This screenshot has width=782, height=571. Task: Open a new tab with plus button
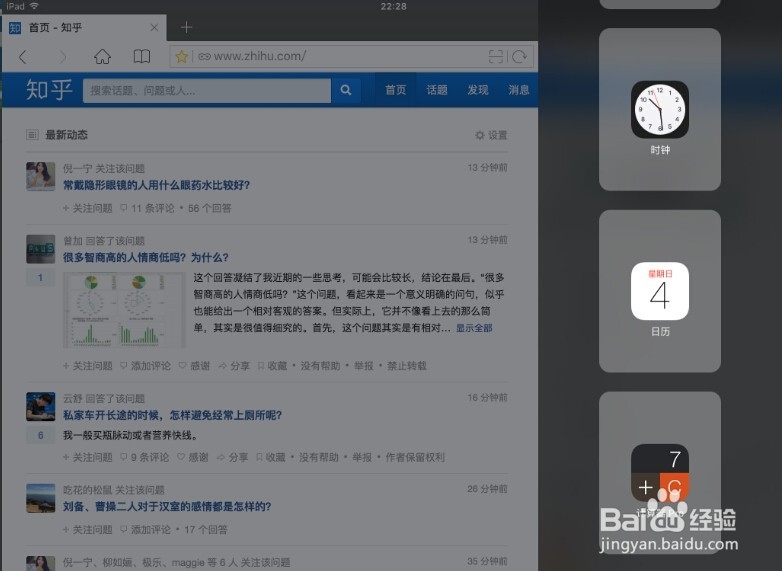tap(186, 27)
